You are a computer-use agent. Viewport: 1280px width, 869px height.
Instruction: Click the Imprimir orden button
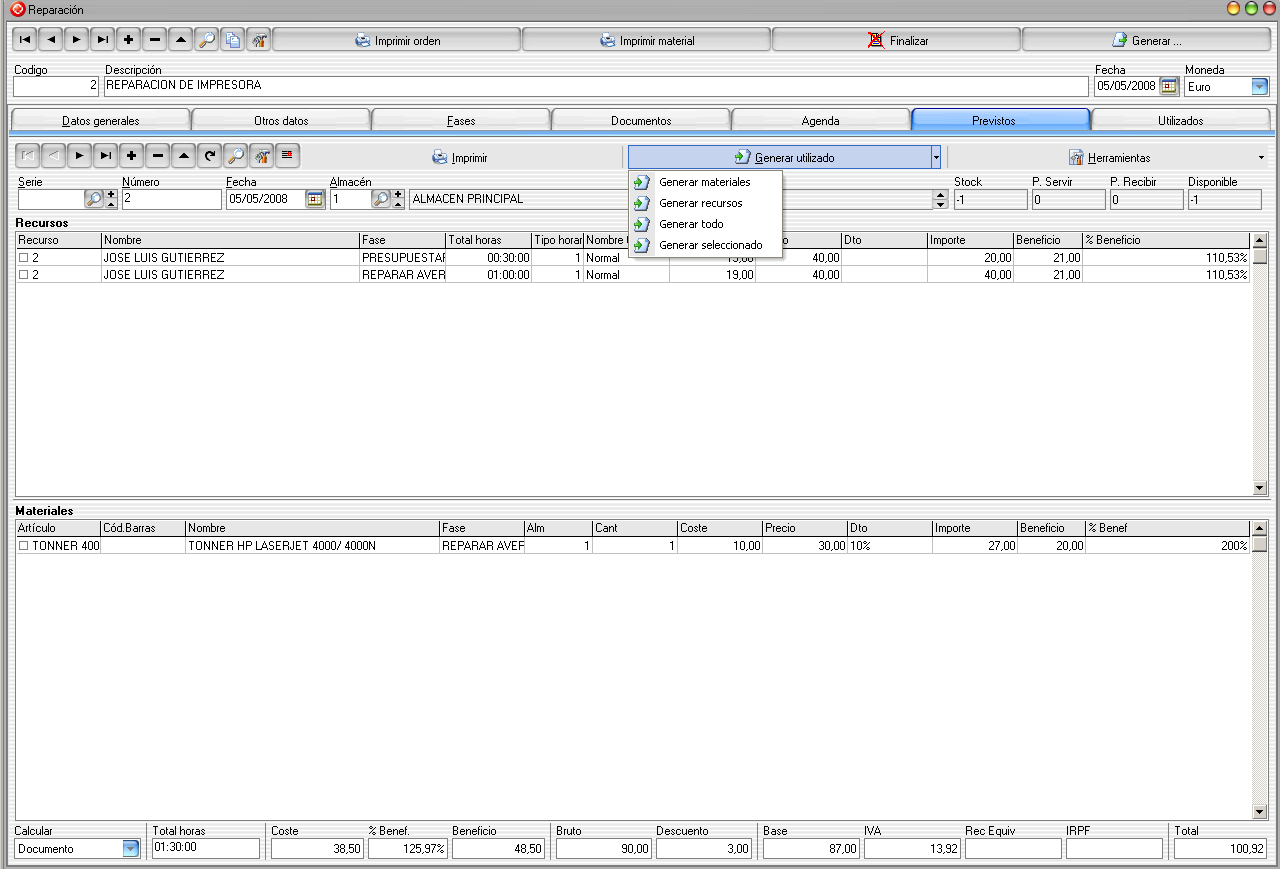click(397, 41)
